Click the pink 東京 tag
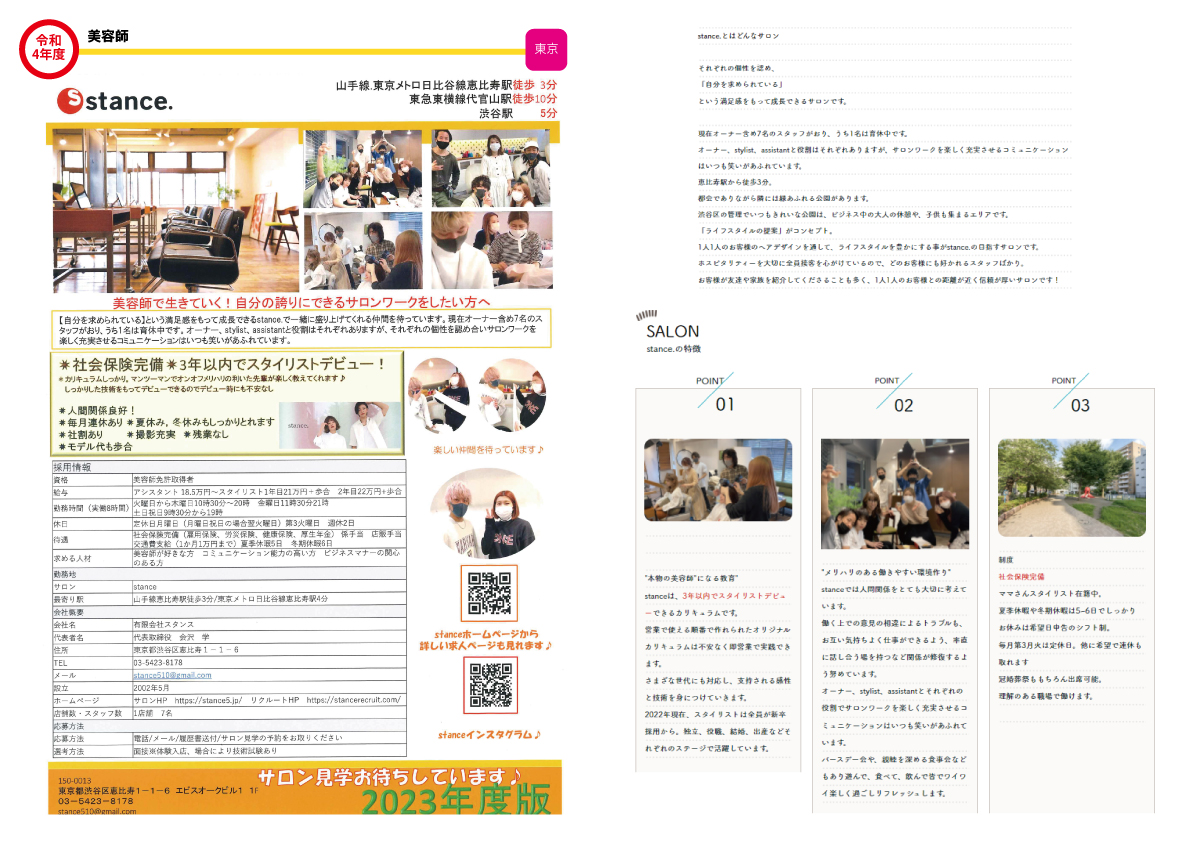 pos(545,49)
